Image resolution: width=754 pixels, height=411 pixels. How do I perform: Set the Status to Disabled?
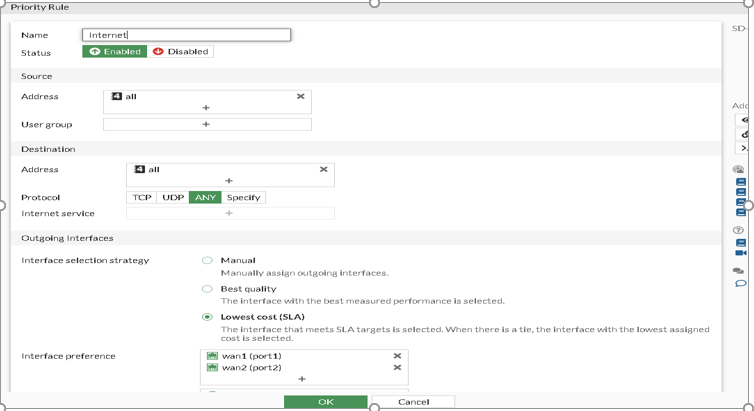(x=181, y=51)
